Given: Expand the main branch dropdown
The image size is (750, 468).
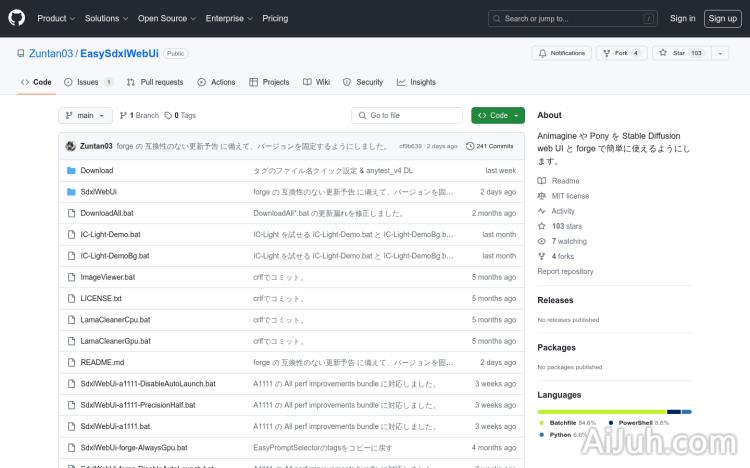Looking at the screenshot, I should coord(85,115).
